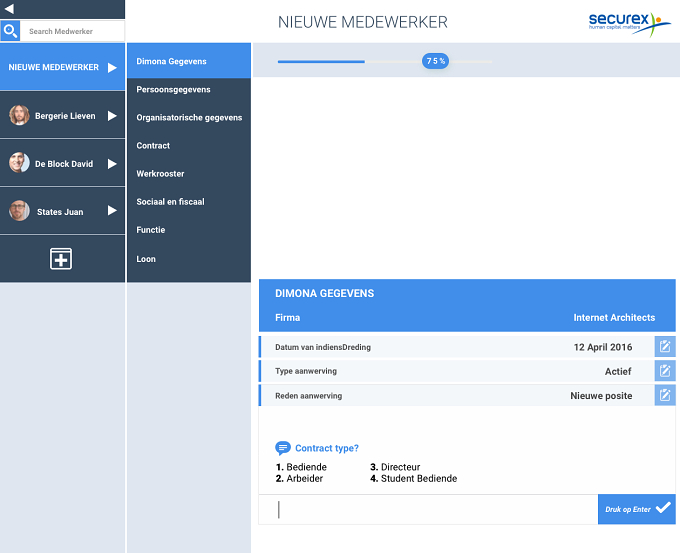Click the chat bubble icon beside Contract type
The image size is (680, 553).
(x=283, y=448)
